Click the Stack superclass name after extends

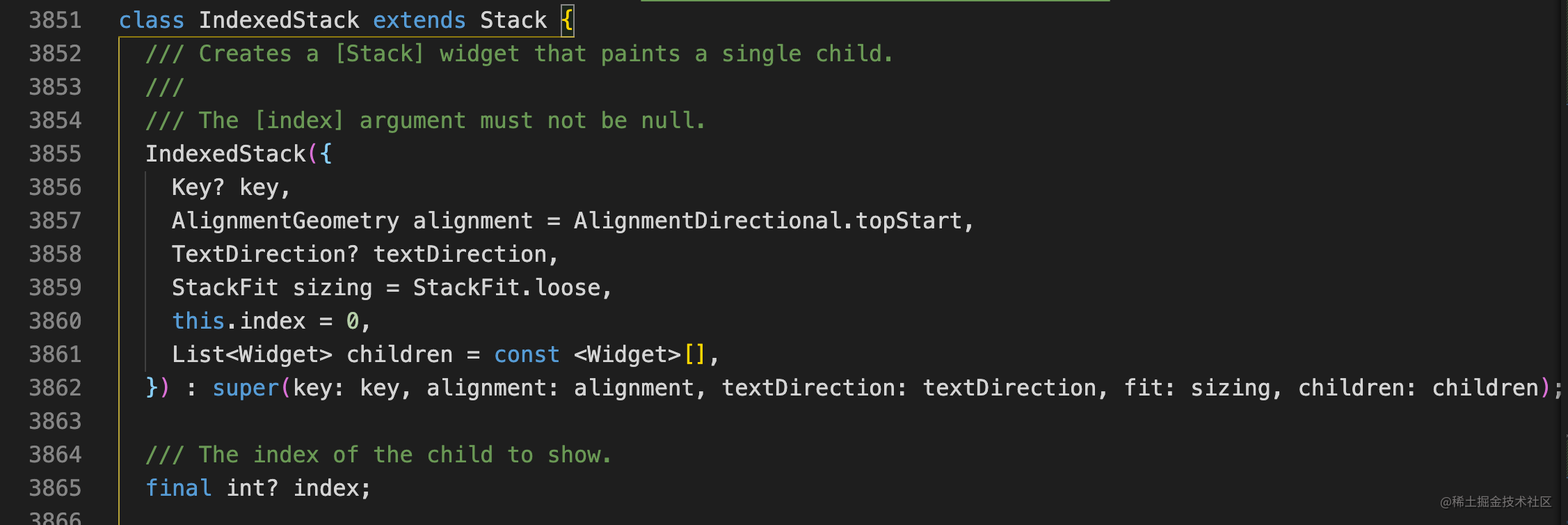[513, 20]
